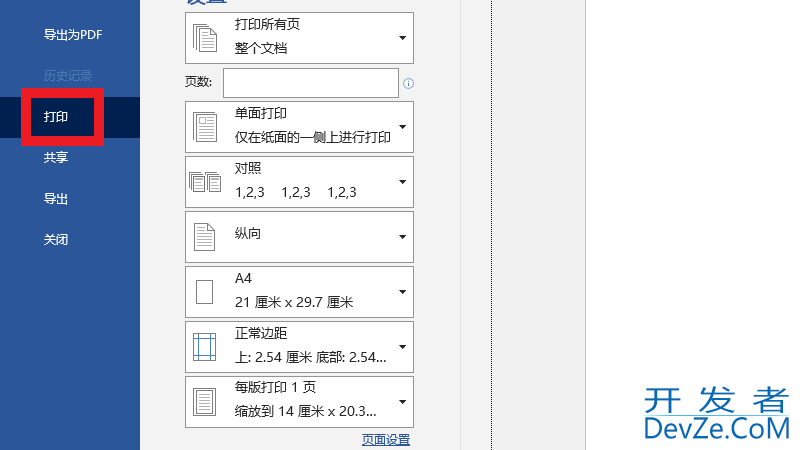The height and width of the screenshot is (450, 800).
Task: Expand the 正常边距 margins dropdown arrow
Action: pyautogui.click(x=403, y=347)
